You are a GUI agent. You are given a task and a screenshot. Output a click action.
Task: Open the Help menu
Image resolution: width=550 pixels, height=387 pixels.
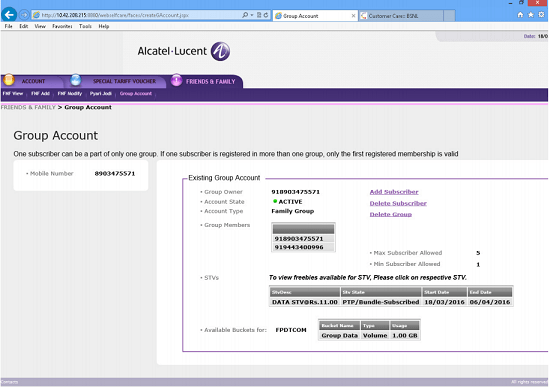tap(103, 26)
